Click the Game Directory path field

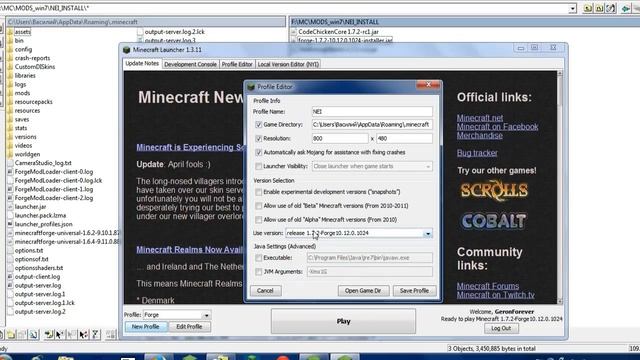point(372,124)
